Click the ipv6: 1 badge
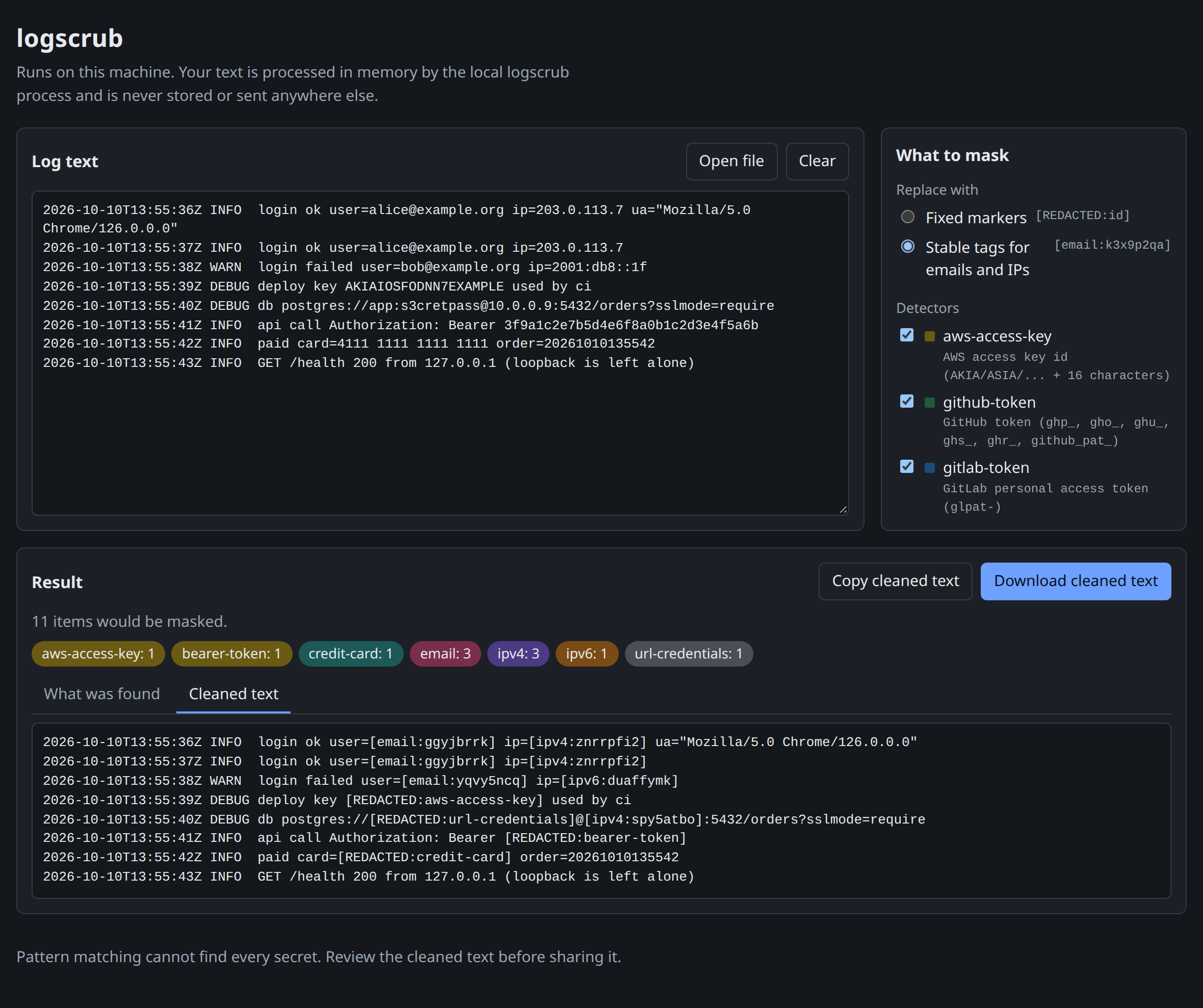 click(x=587, y=653)
